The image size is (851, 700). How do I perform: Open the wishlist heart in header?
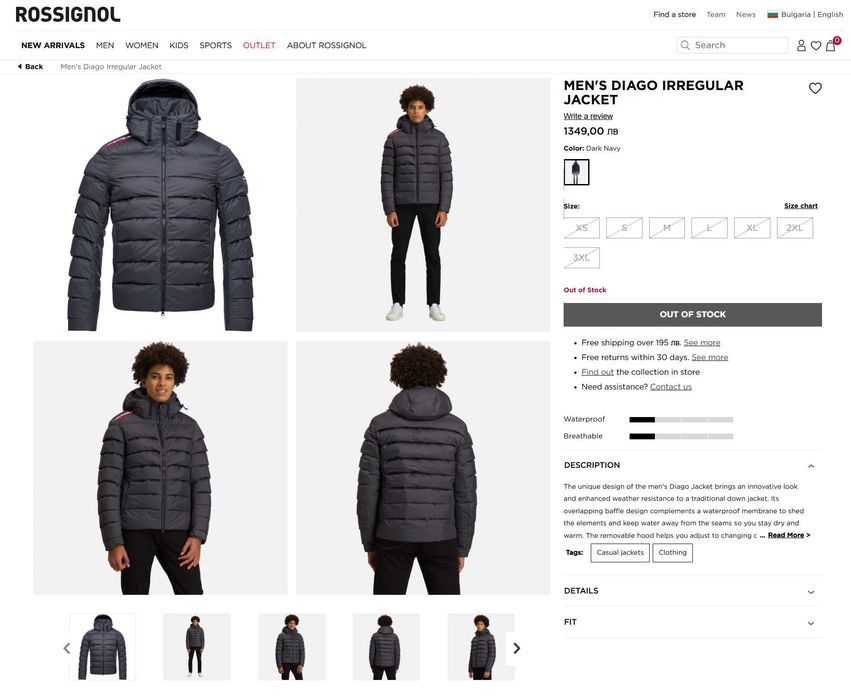tap(816, 46)
